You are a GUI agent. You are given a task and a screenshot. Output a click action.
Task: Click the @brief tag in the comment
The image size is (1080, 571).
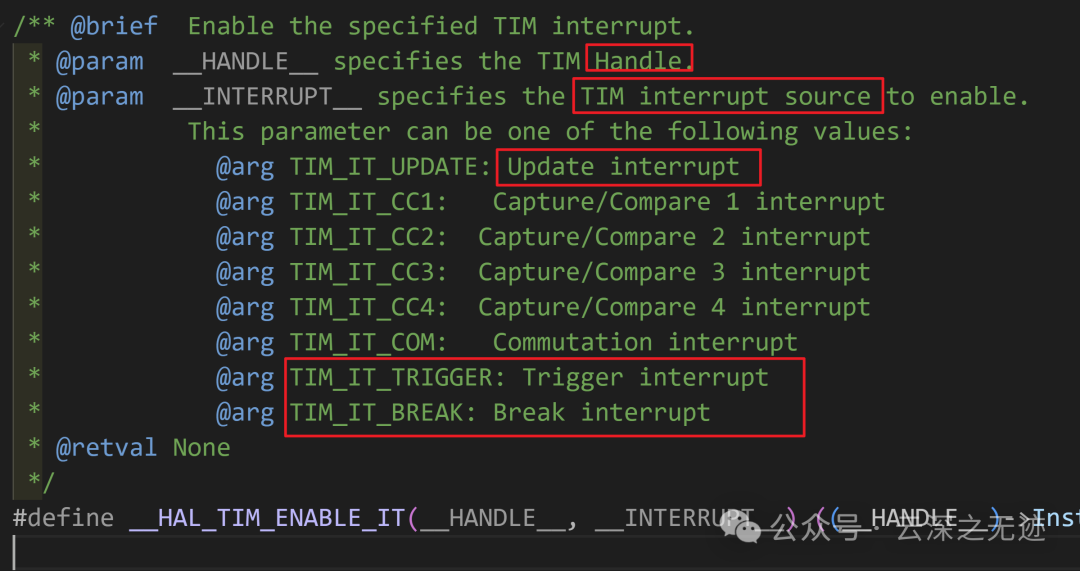tap(114, 26)
